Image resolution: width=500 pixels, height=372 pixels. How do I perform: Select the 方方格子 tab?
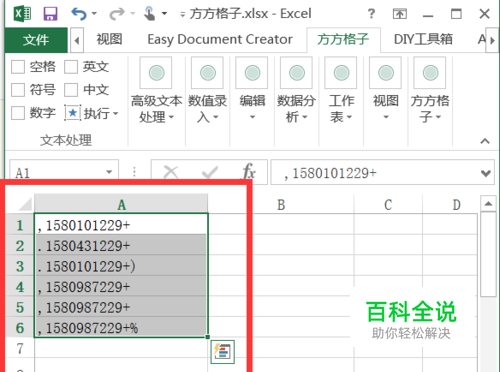pyautogui.click(x=343, y=39)
